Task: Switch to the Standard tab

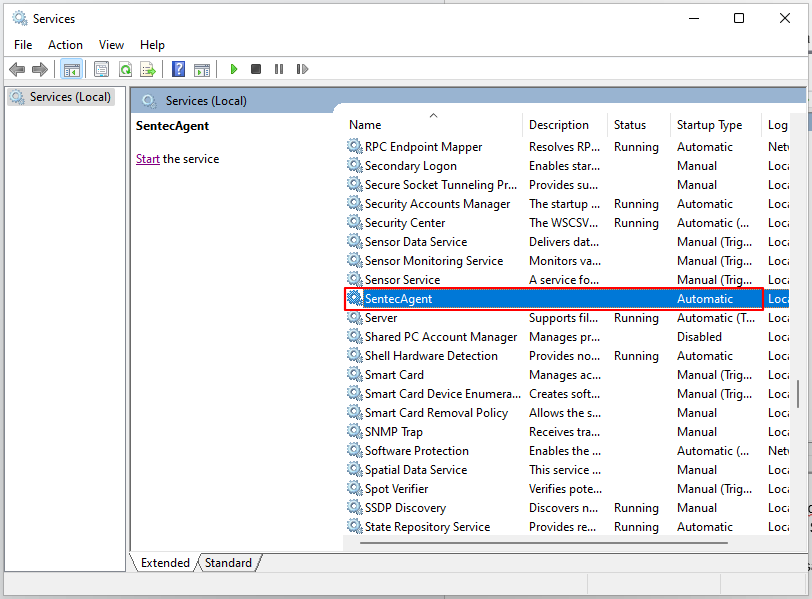Action: click(228, 563)
